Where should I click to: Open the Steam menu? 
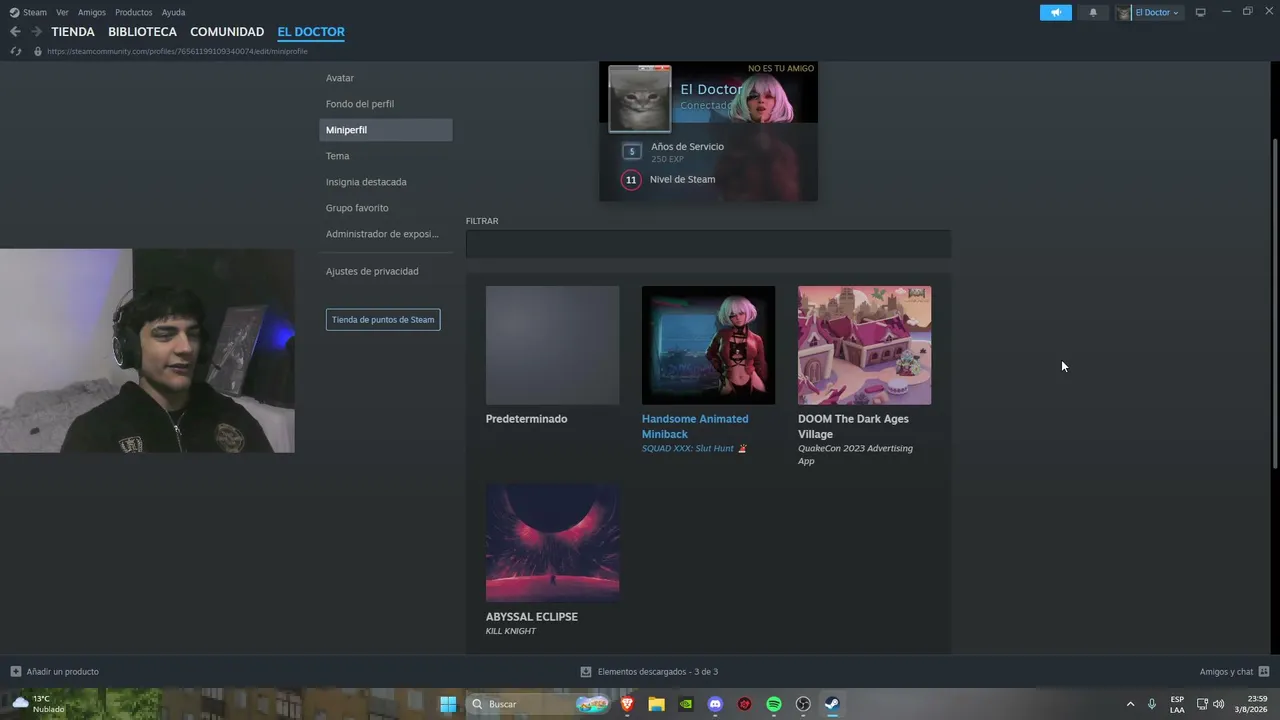point(35,12)
